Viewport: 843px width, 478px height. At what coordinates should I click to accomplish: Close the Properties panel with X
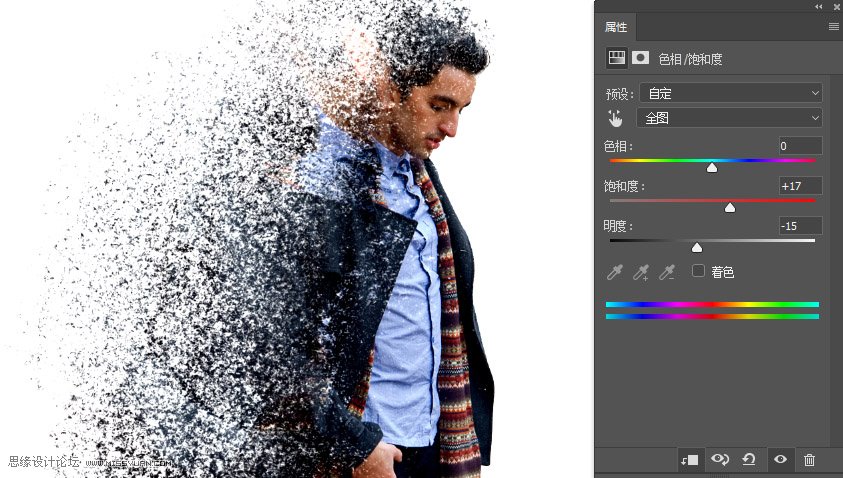837,6
